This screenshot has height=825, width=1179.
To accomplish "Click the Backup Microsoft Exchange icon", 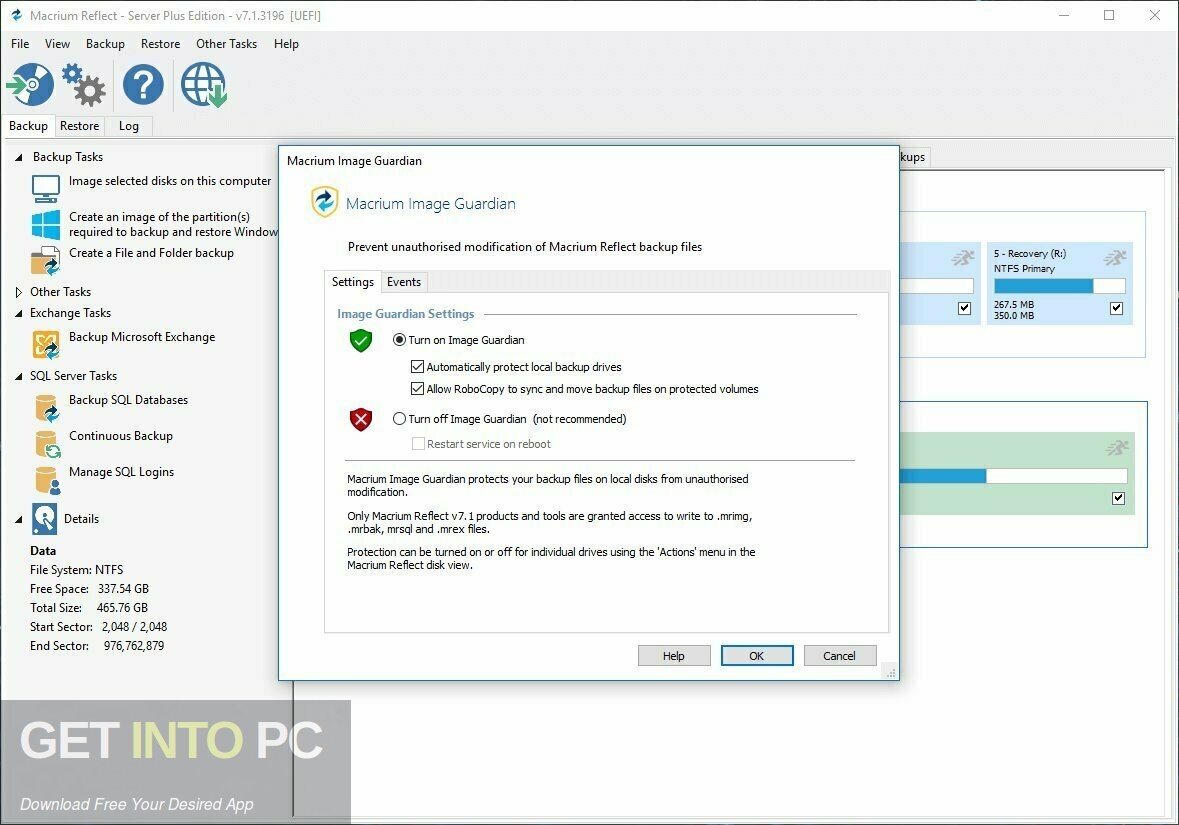I will point(46,344).
